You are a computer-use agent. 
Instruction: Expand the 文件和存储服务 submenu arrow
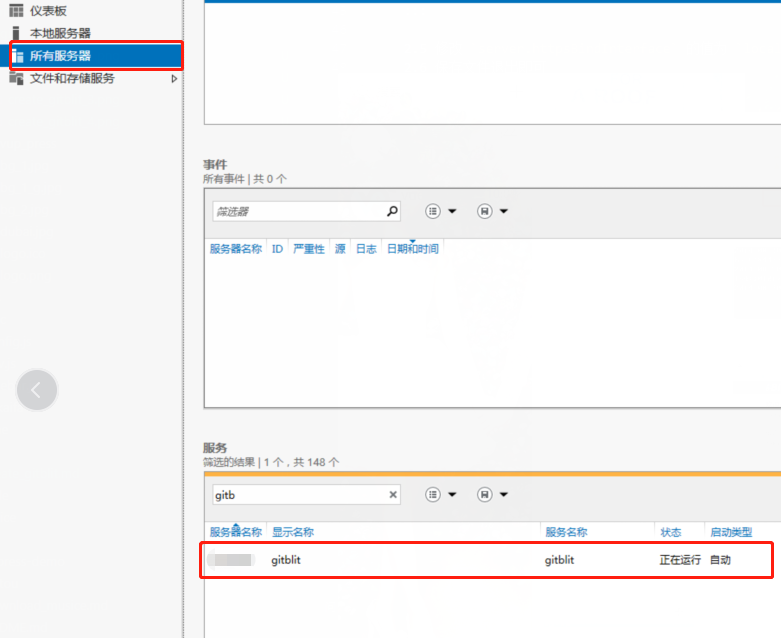pos(174,78)
